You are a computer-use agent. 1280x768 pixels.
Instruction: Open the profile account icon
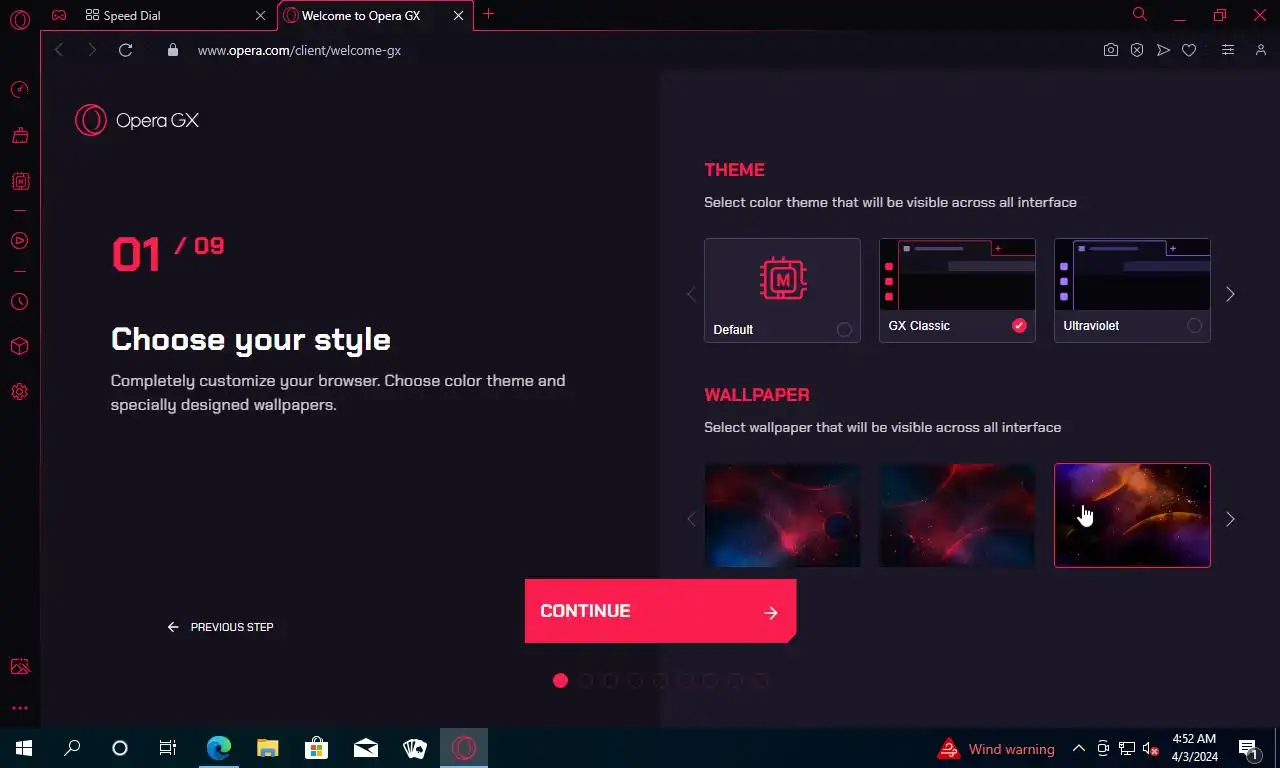pos(1261,50)
